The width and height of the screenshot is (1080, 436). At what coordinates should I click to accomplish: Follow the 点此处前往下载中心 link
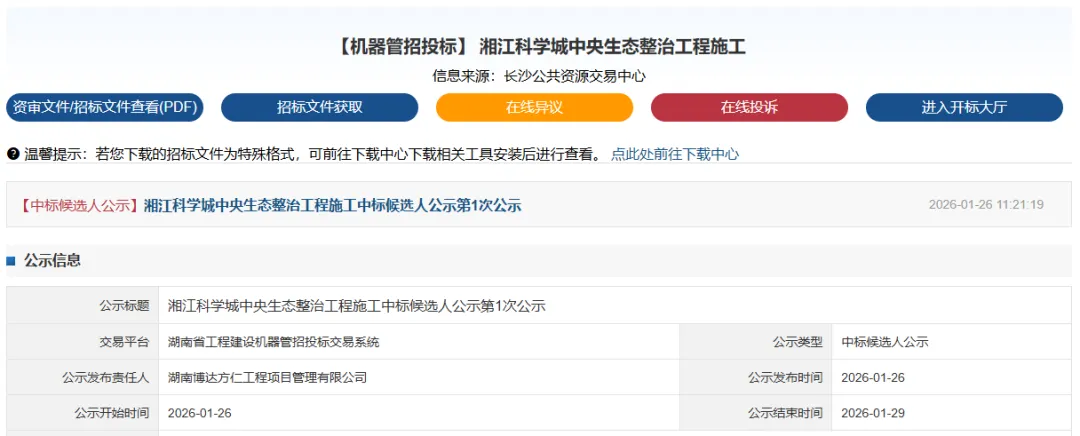(675, 154)
